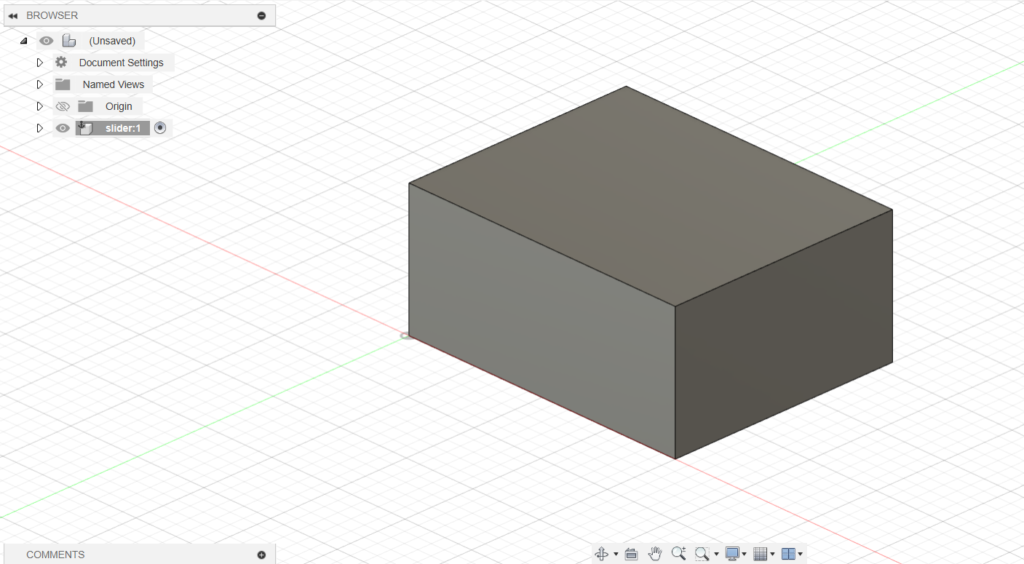The width and height of the screenshot is (1024, 564).
Task: Click the Zoom Window (Fit) magnifier icon
Action: point(702,554)
